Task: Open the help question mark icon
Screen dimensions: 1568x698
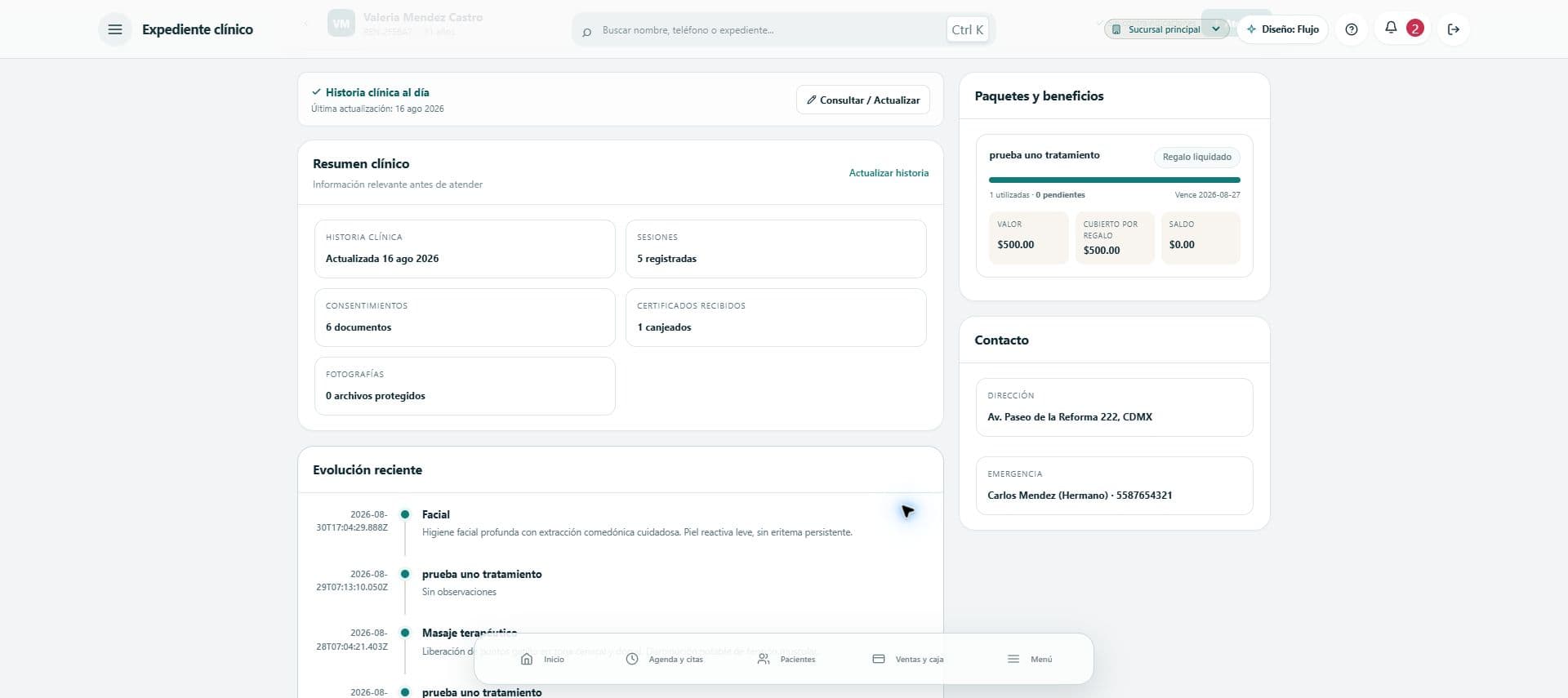Action: tap(1352, 29)
